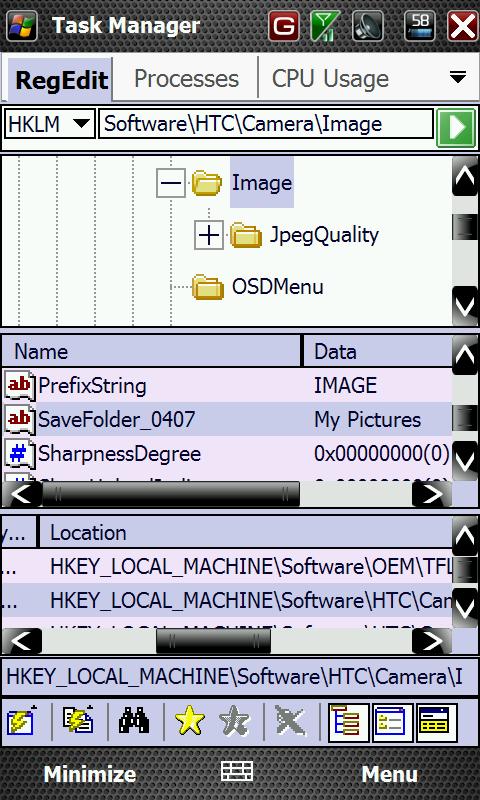Click the location list scroll down arrow
Image resolution: width=480 pixels, height=800 pixels.
pos(465,608)
